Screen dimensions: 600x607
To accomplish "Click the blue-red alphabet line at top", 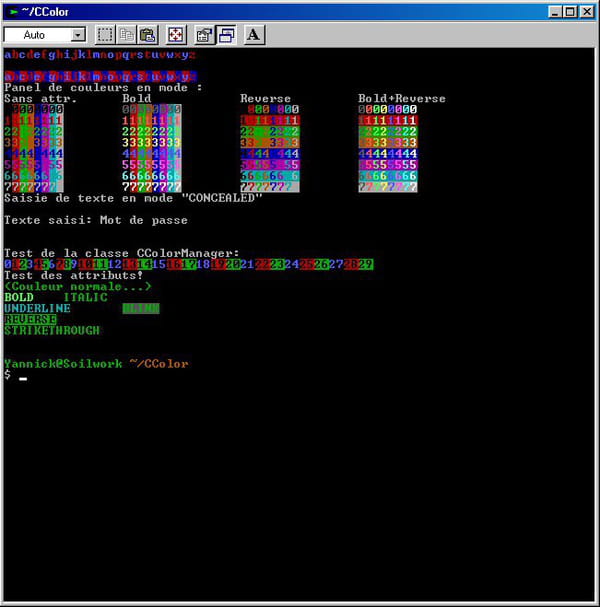I will 100,55.
